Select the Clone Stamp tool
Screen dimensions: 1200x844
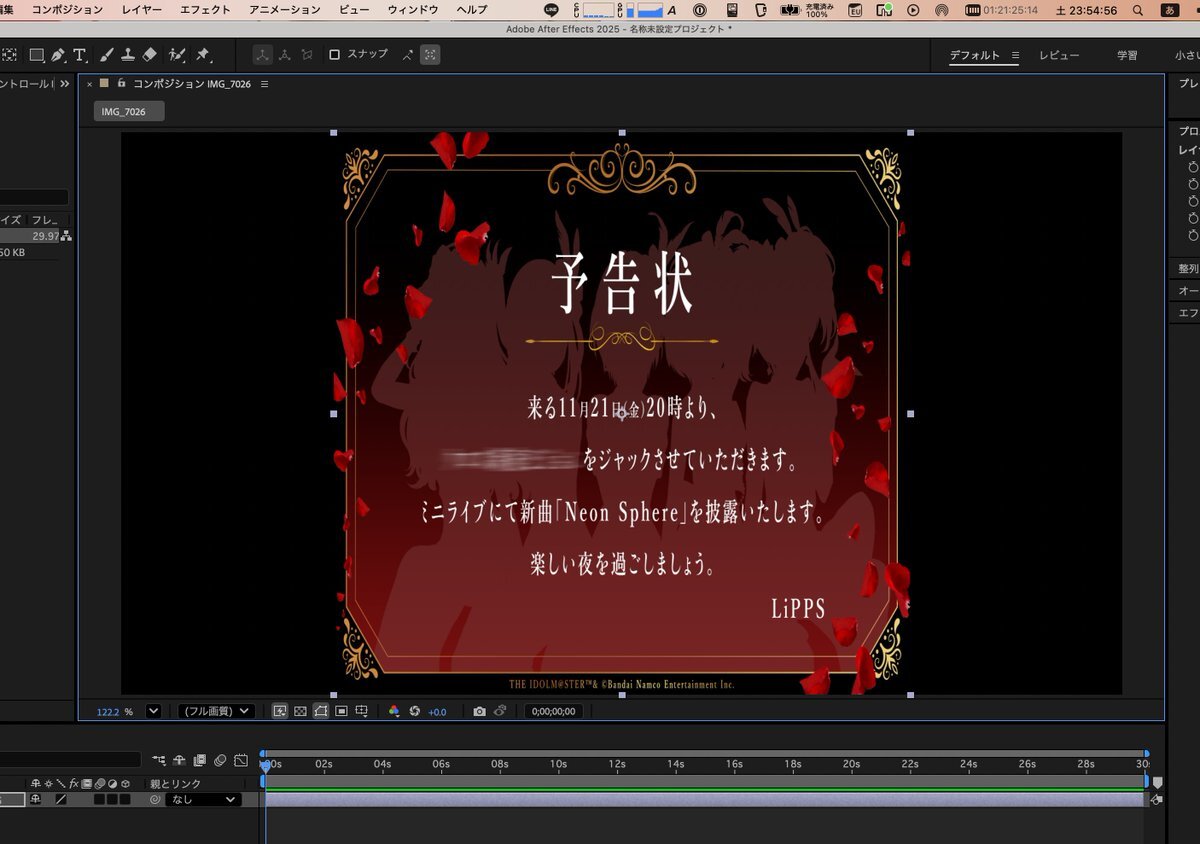coord(129,54)
